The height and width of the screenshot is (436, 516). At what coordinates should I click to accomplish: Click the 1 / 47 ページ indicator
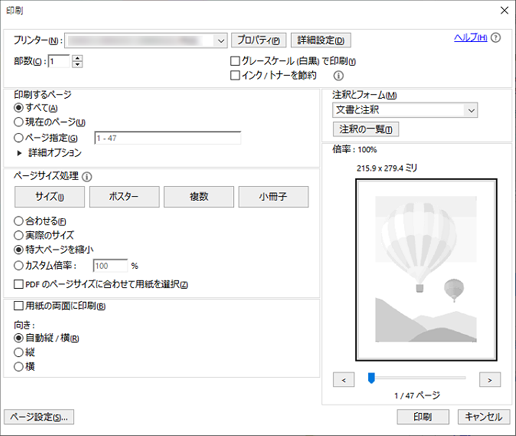click(417, 396)
